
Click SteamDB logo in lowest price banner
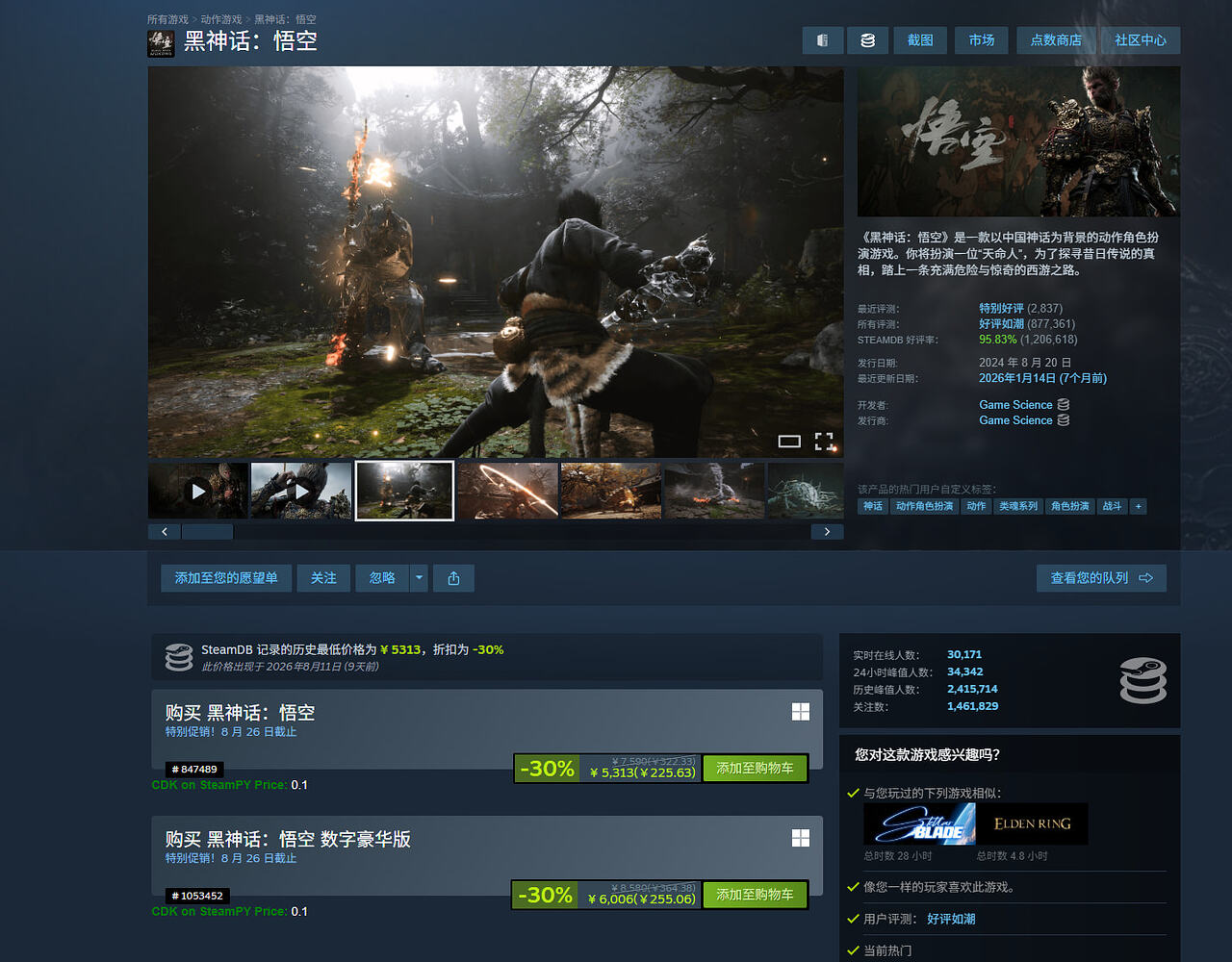click(x=179, y=657)
